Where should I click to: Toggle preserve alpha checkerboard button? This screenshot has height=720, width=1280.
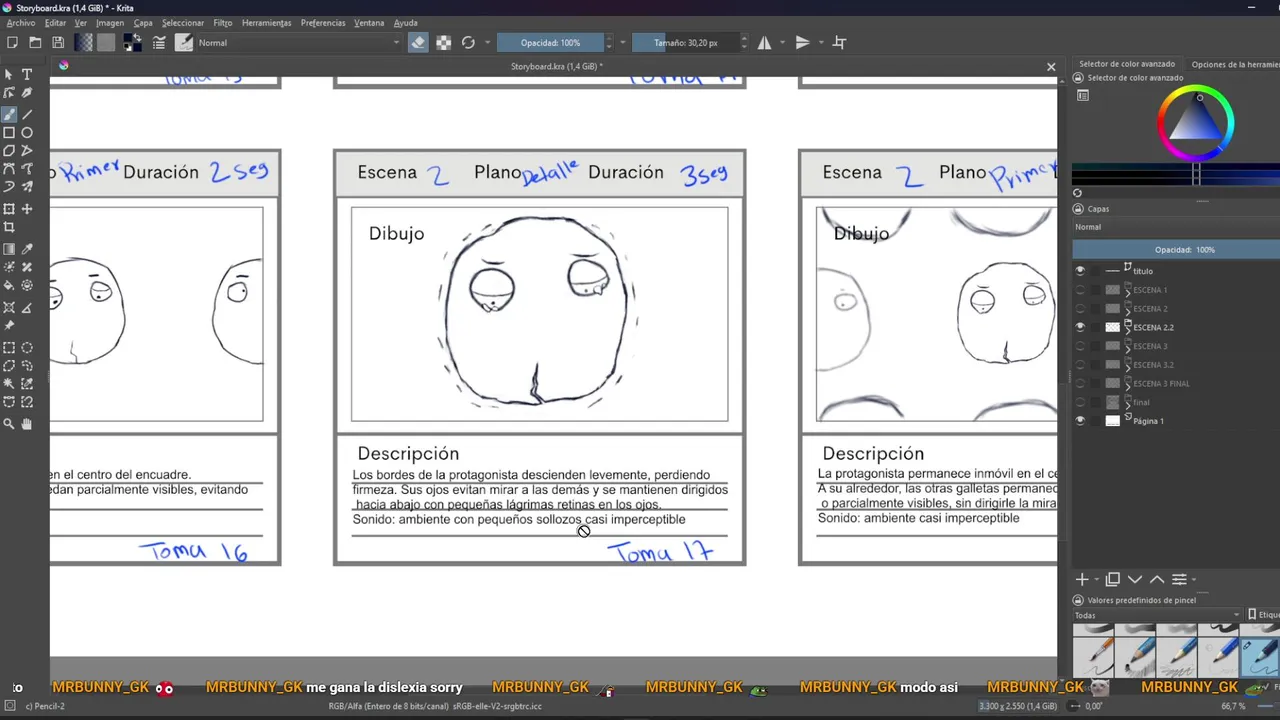click(443, 42)
